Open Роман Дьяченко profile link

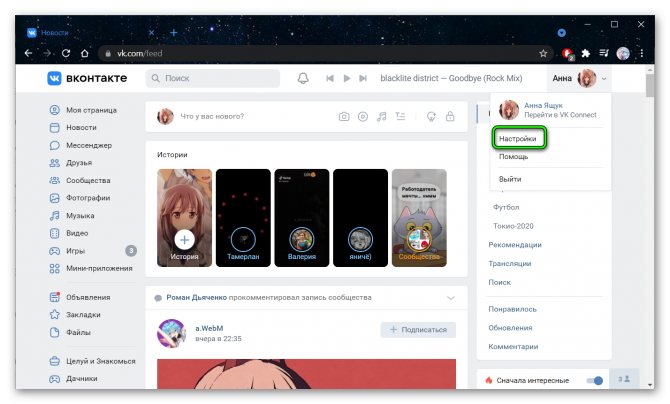[x=197, y=298]
